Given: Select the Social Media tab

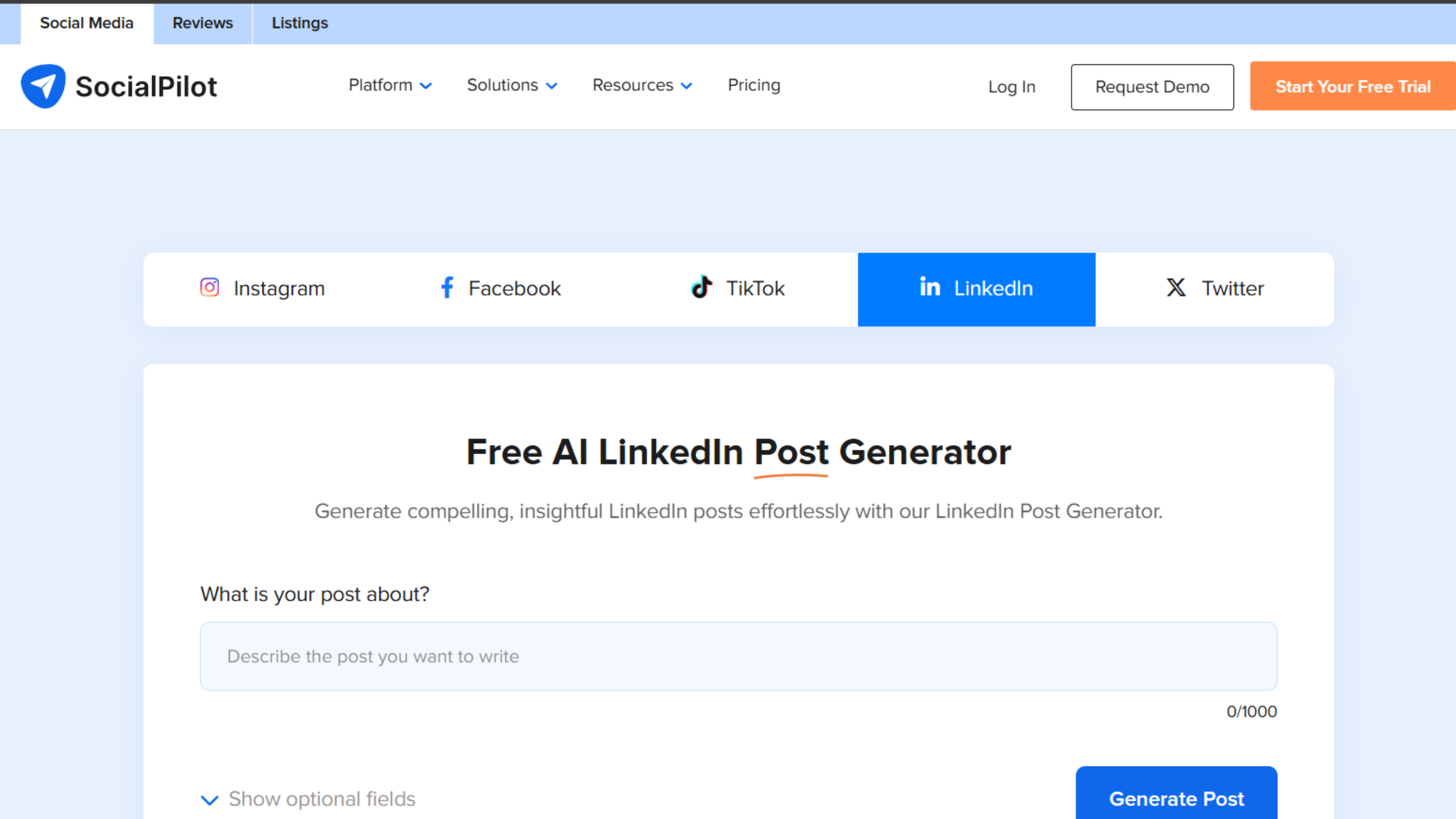Looking at the screenshot, I should point(87,23).
